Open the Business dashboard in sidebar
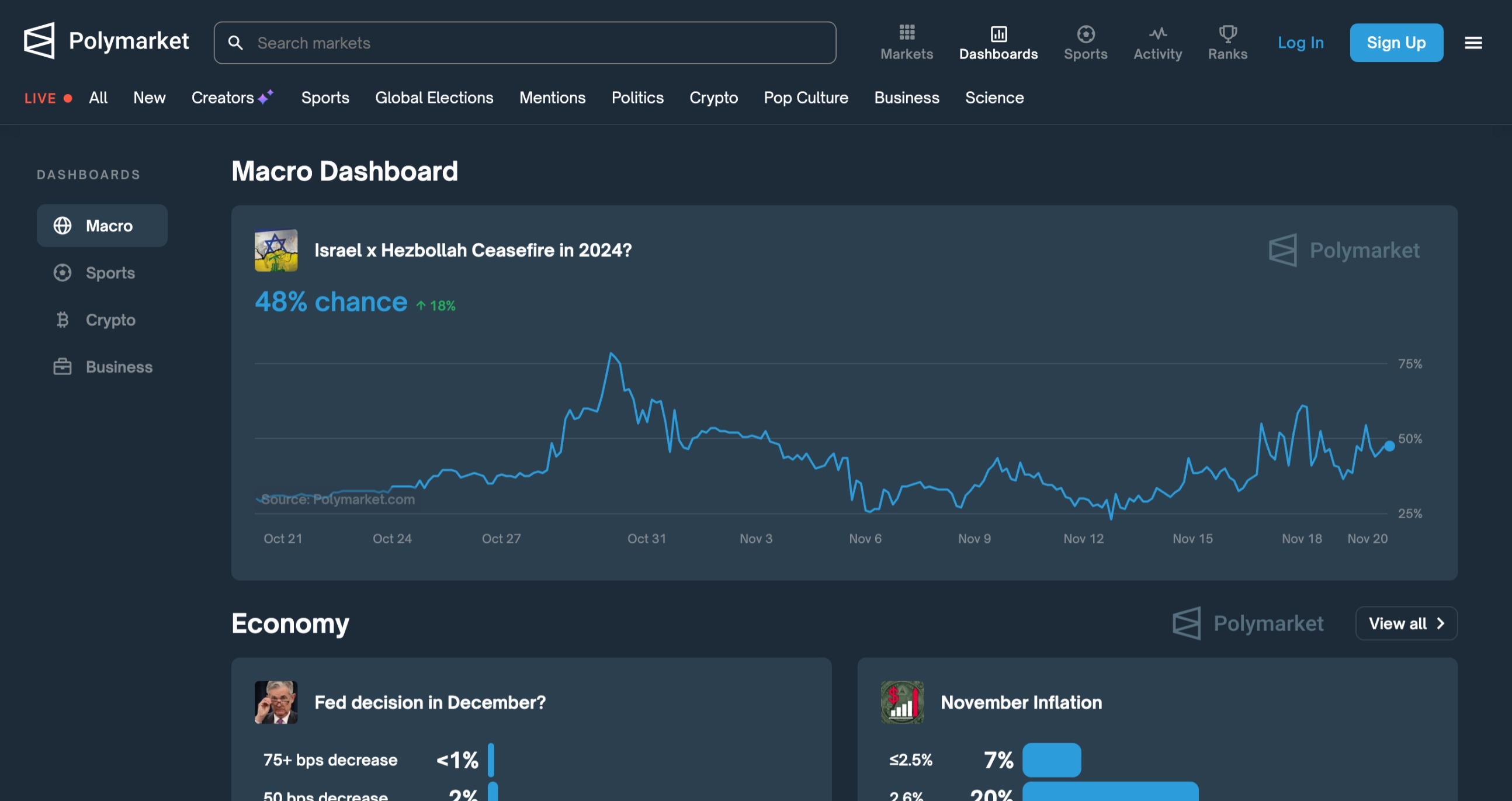Viewport: 1512px width, 801px height. [x=102, y=366]
